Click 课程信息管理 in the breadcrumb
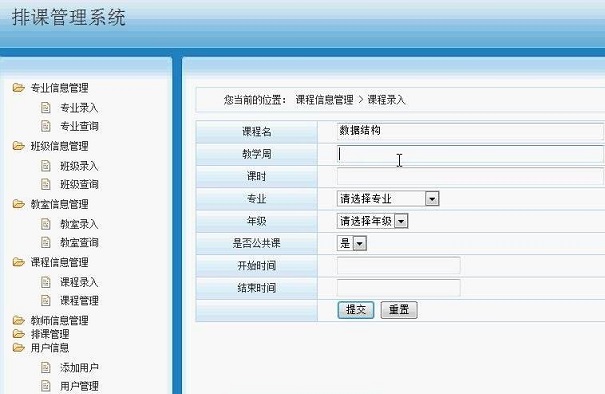 pyautogui.click(x=324, y=100)
